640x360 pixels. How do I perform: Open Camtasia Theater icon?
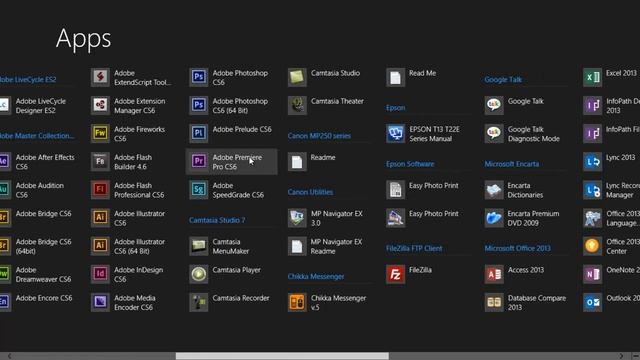(x=297, y=105)
